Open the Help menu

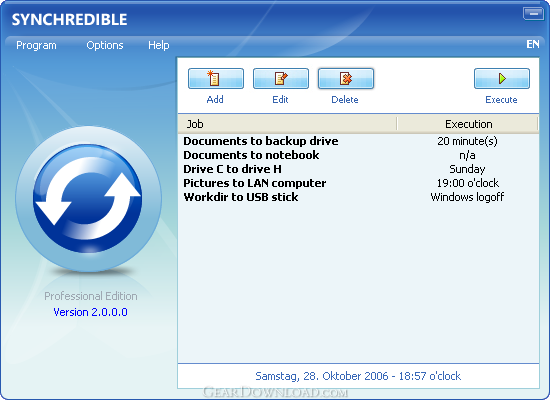159,45
